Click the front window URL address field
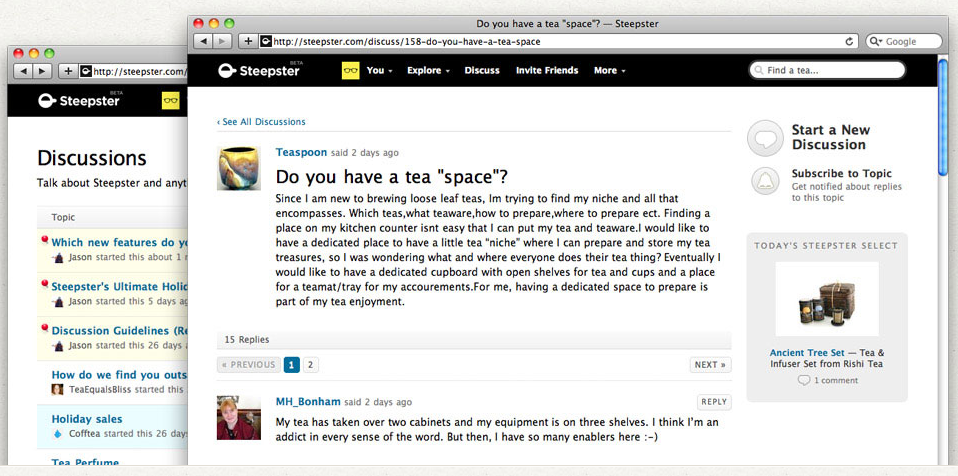Image resolution: width=958 pixels, height=476 pixels. click(x=557, y=42)
